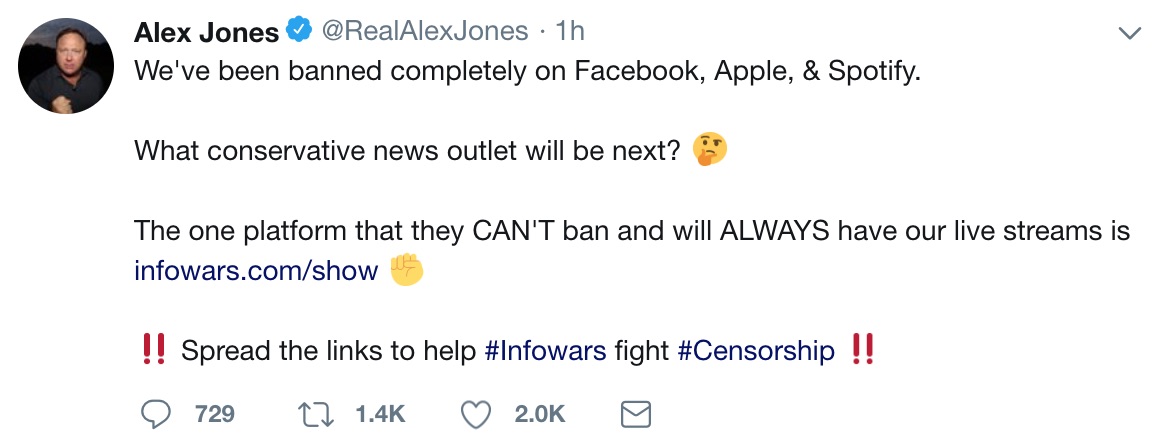
Task: Open the #Infowars hashtag
Action: tap(545, 350)
